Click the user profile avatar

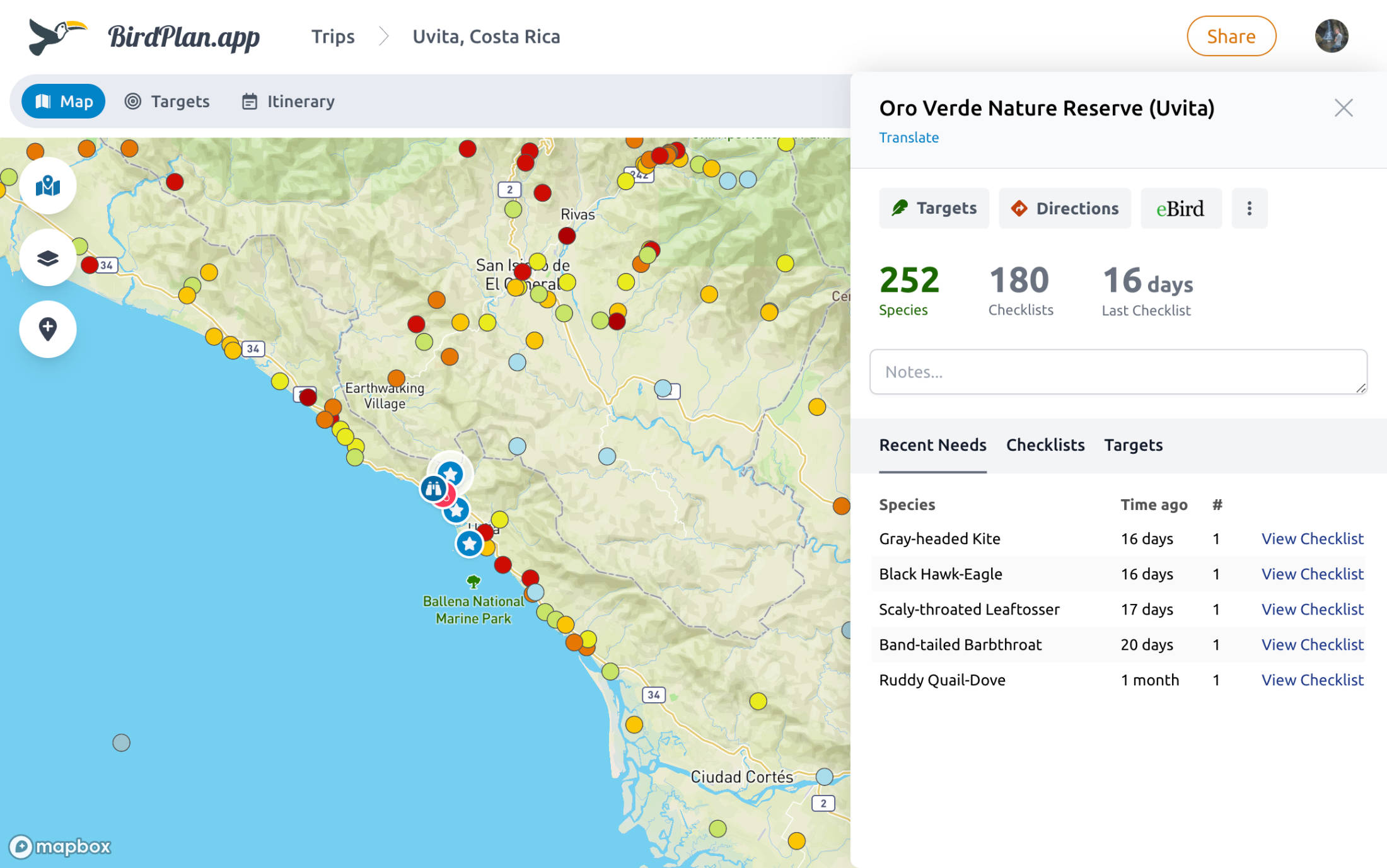click(1332, 36)
